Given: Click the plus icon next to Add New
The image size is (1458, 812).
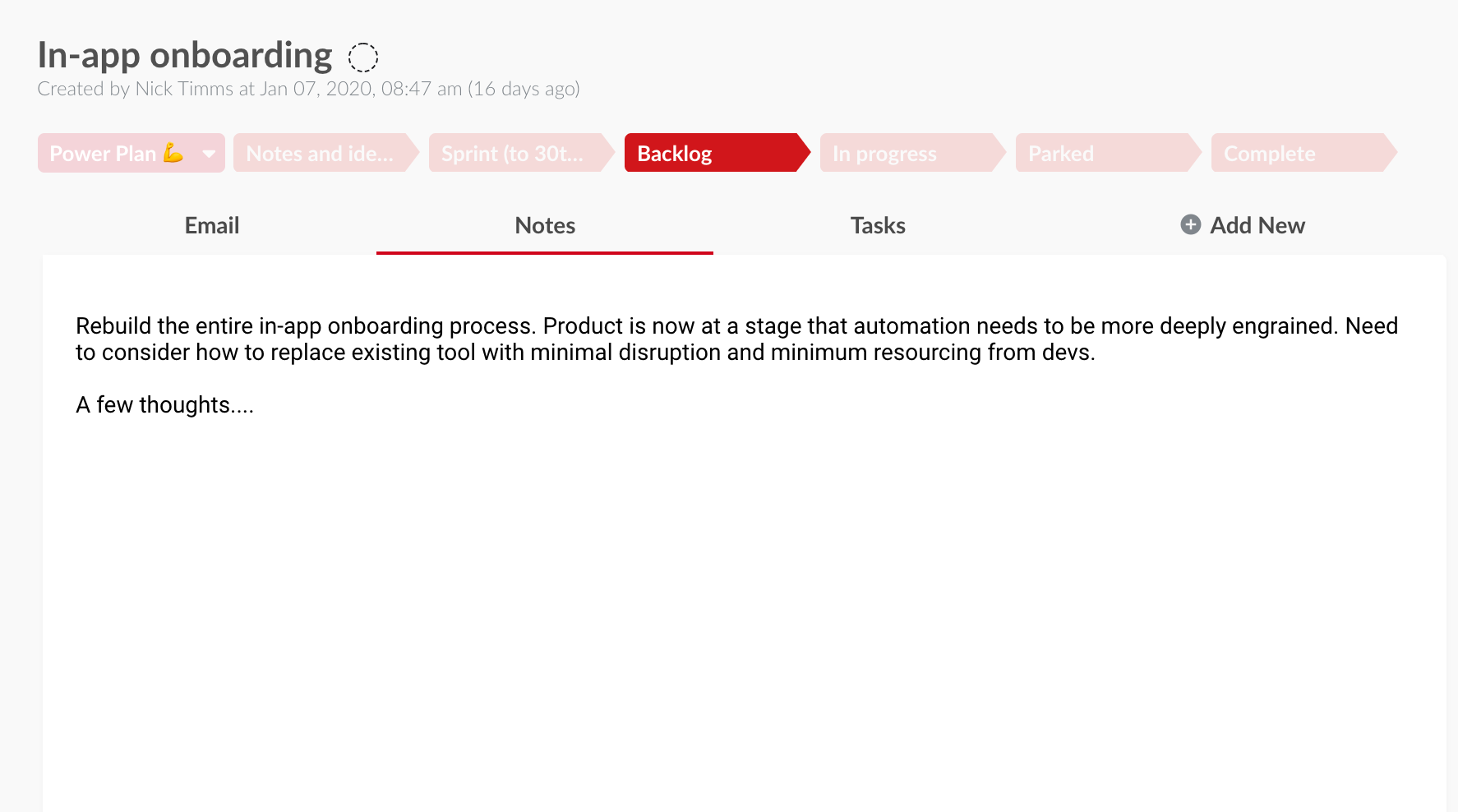Looking at the screenshot, I should tap(1190, 224).
